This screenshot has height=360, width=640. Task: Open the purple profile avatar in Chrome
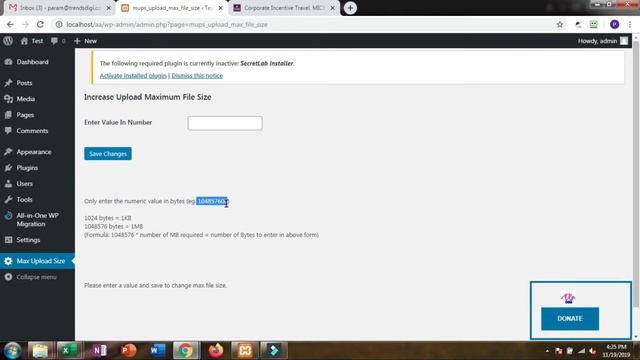click(x=614, y=24)
